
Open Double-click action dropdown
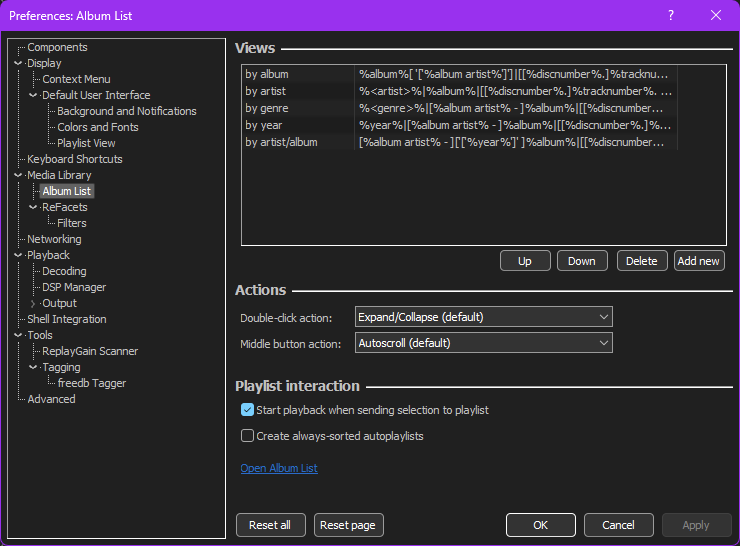(x=483, y=317)
